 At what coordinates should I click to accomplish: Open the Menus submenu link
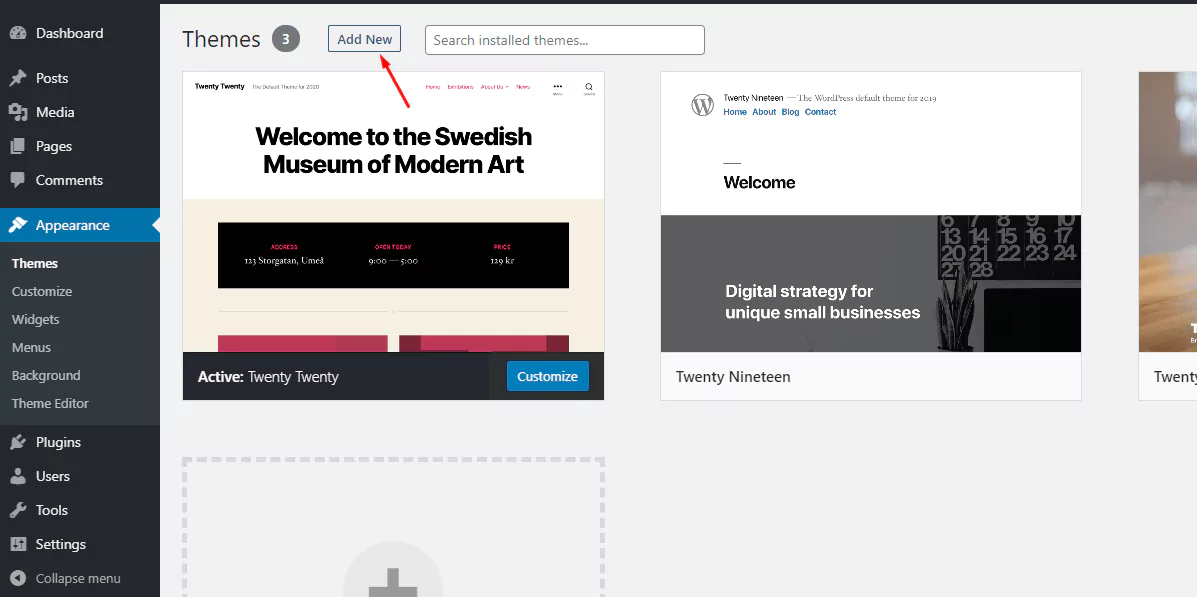pyautogui.click(x=31, y=348)
